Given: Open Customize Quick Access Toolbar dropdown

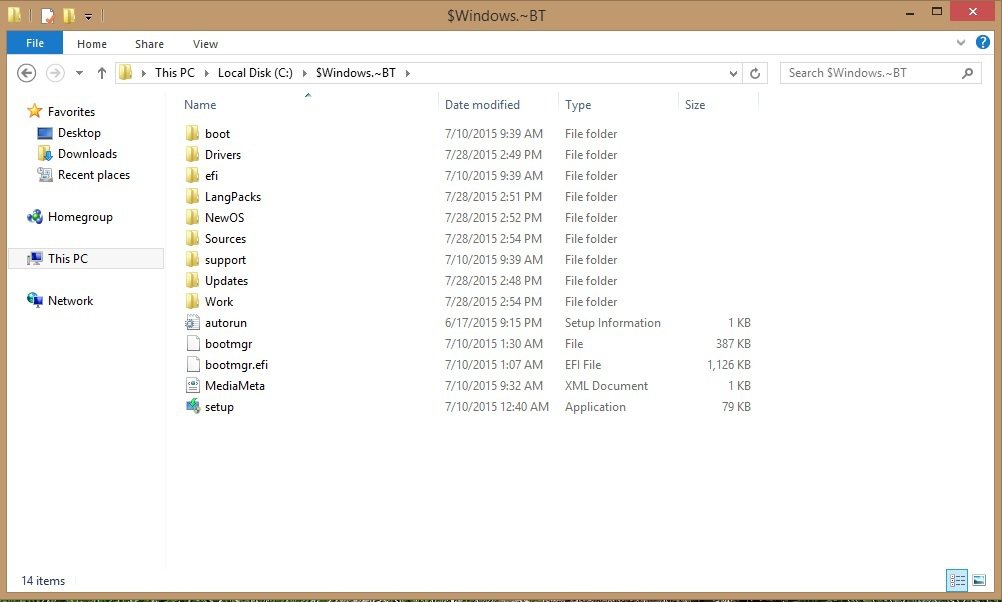Looking at the screenshot, I should click(88, 16).
